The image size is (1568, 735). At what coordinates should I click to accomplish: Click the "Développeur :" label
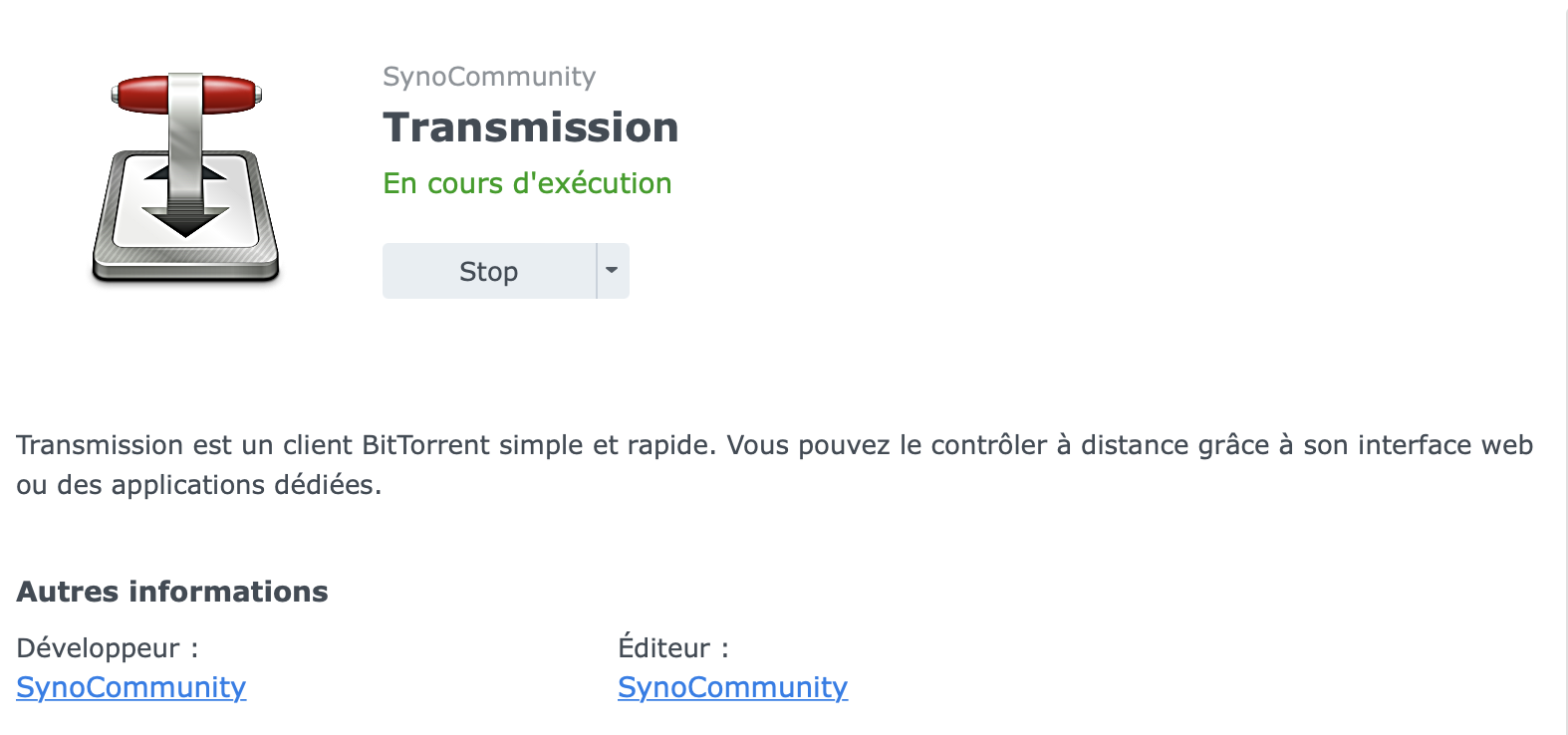click(108, 648)
